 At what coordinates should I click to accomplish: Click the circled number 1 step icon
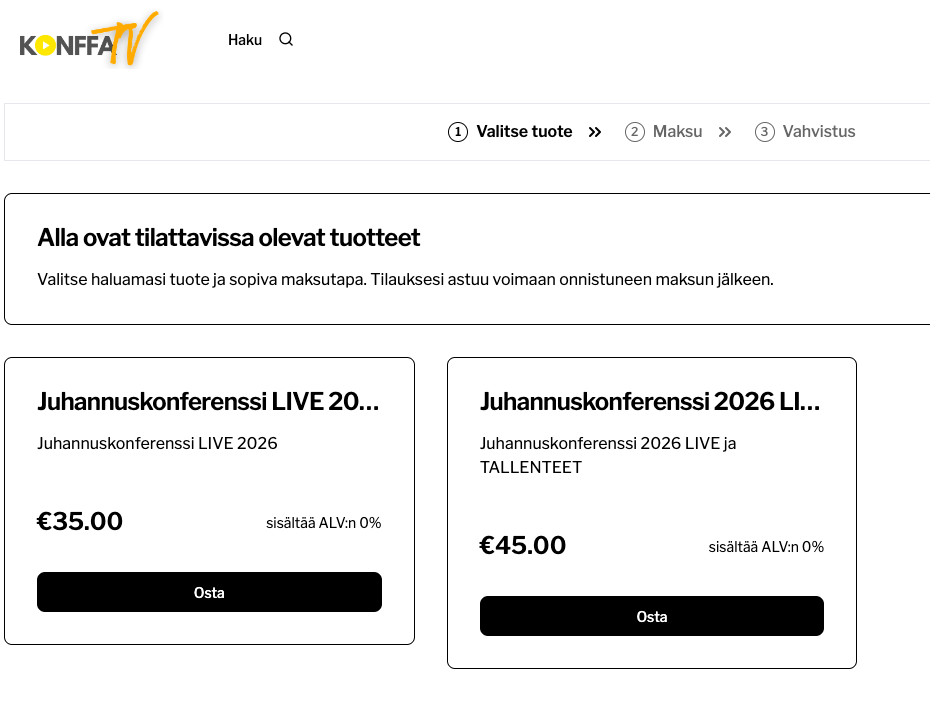point(458,132)
